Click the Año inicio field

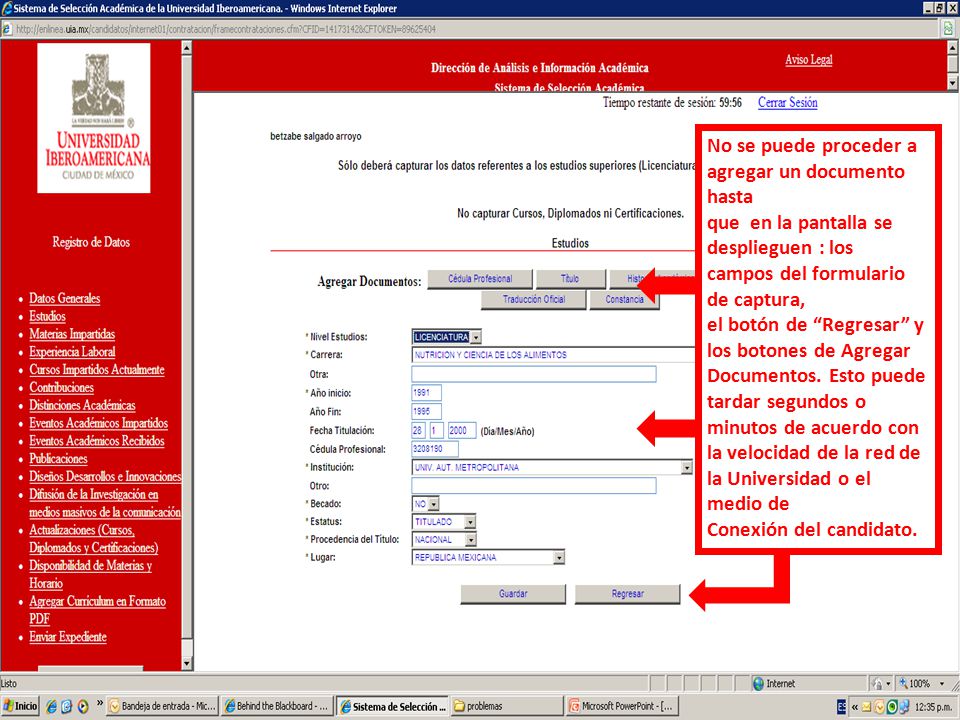pos(426,392)
